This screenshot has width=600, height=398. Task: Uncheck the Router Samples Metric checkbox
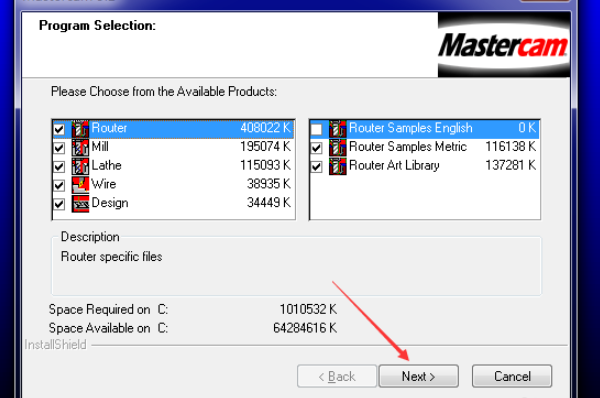pos(316,148)
